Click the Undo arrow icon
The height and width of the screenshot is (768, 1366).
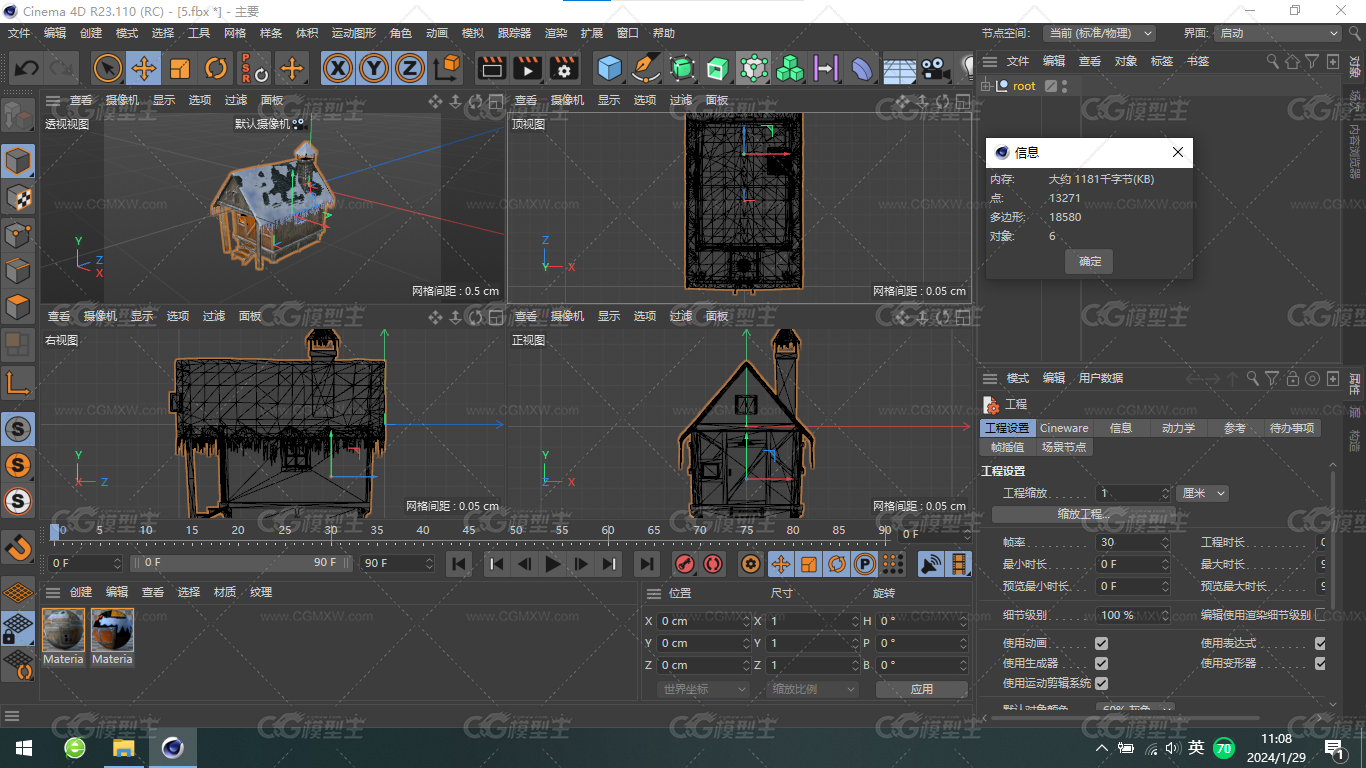point(27,68)
